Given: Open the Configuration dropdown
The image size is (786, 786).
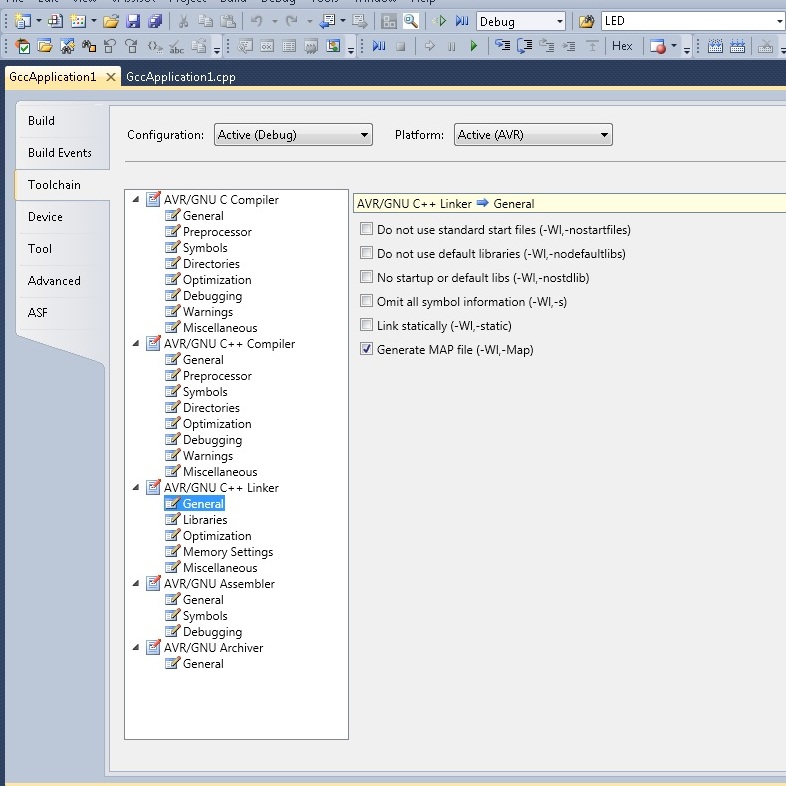Looking at the screenshot, I should (x=293, y=135).
